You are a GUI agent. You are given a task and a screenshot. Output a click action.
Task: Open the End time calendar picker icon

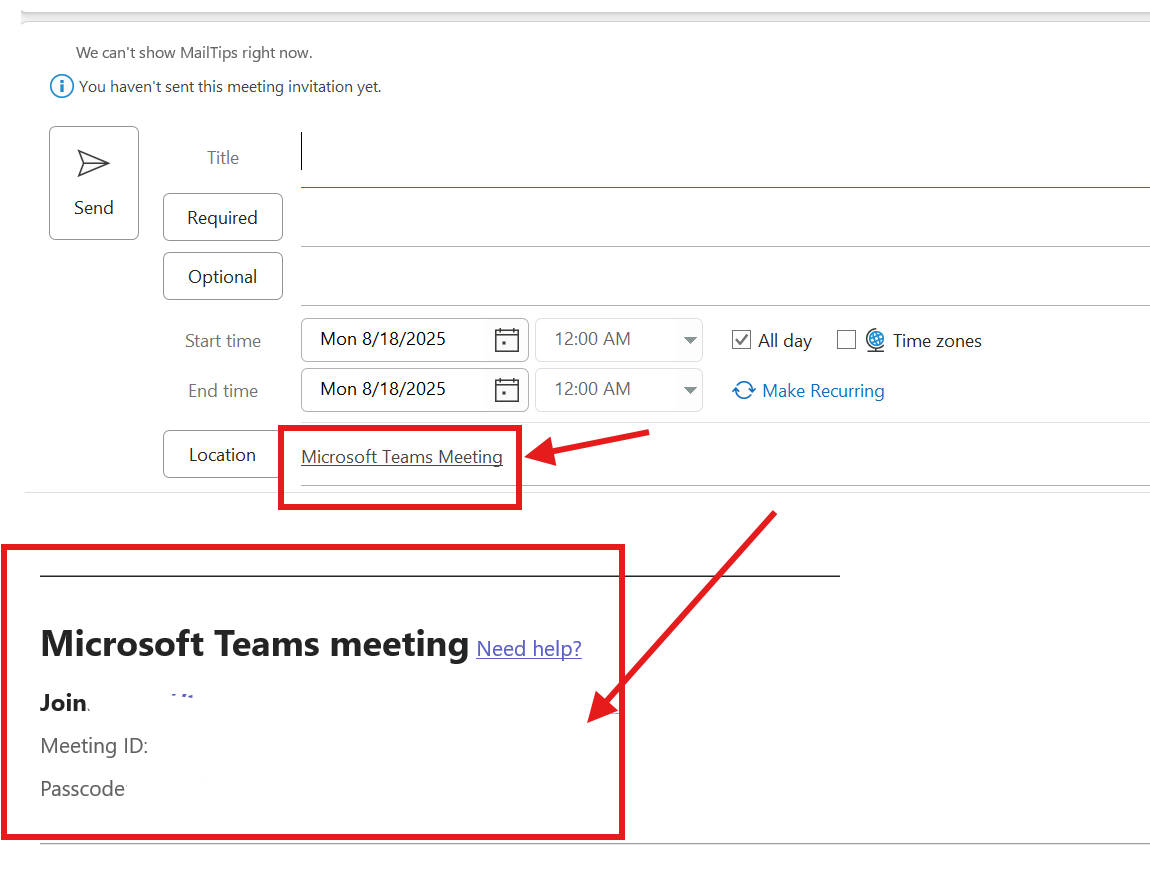(506, 390)
